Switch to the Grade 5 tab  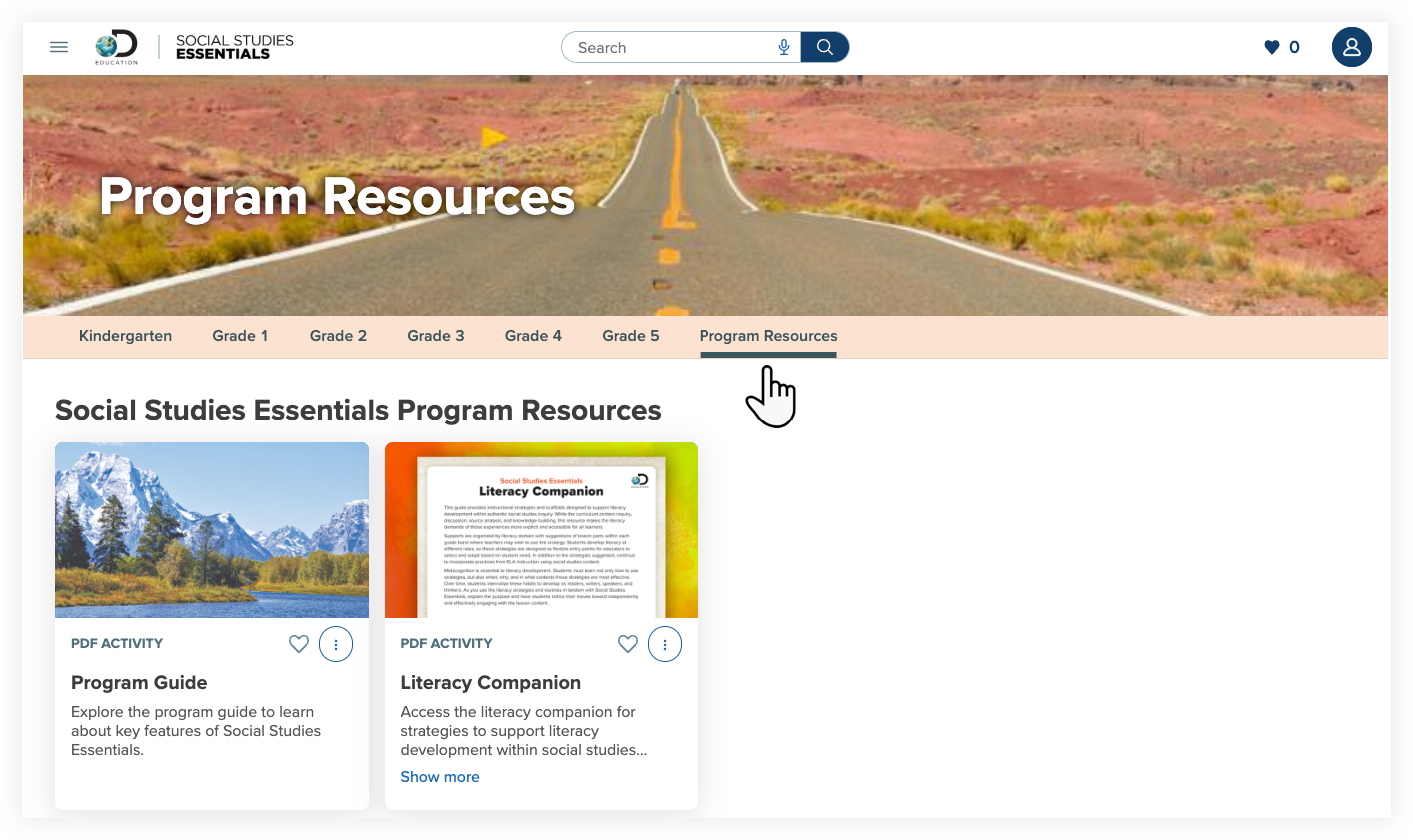[x=631, y=336]
